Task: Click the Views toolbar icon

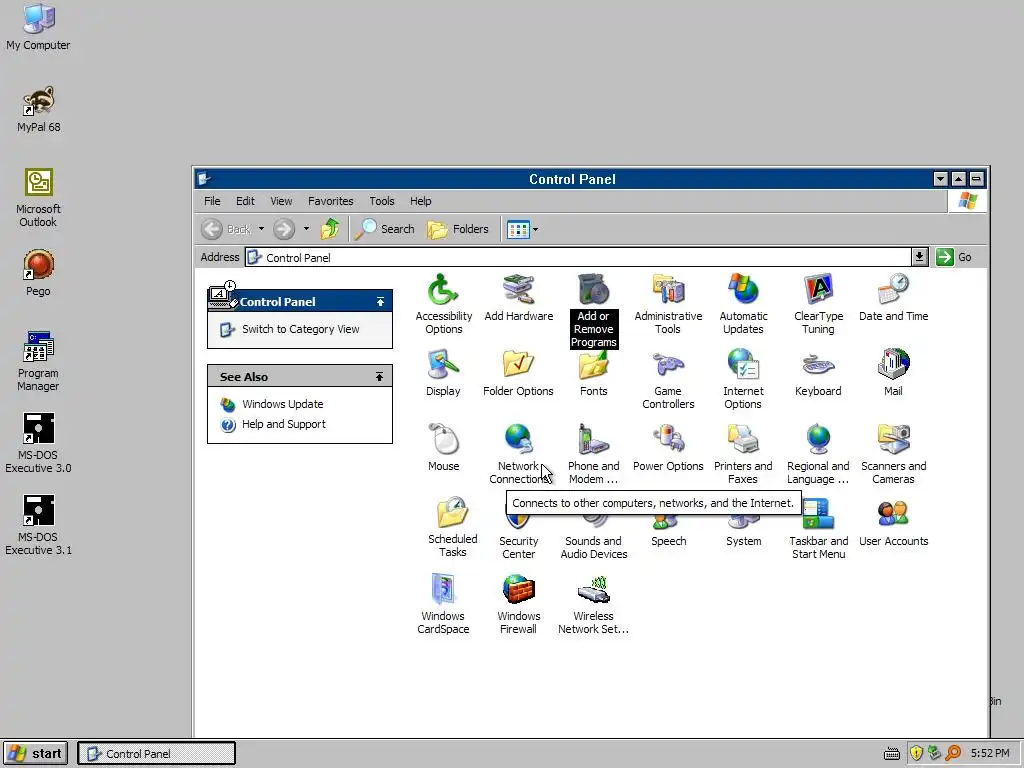Action: tap(518, 229)
